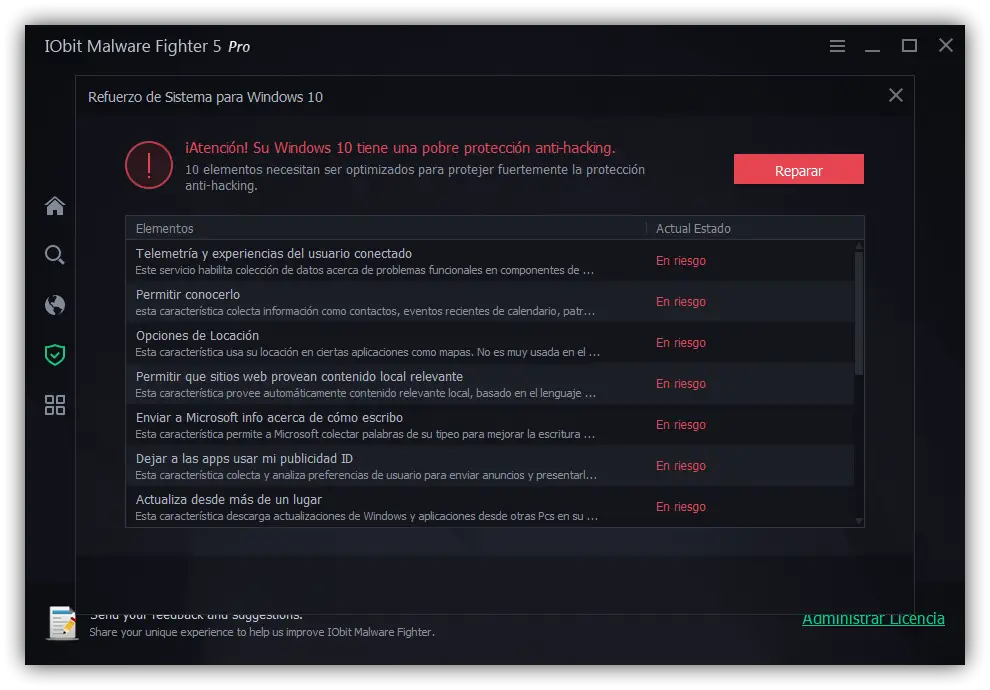Close the Refuerzo de Sistema dialog

pos(895,95)
